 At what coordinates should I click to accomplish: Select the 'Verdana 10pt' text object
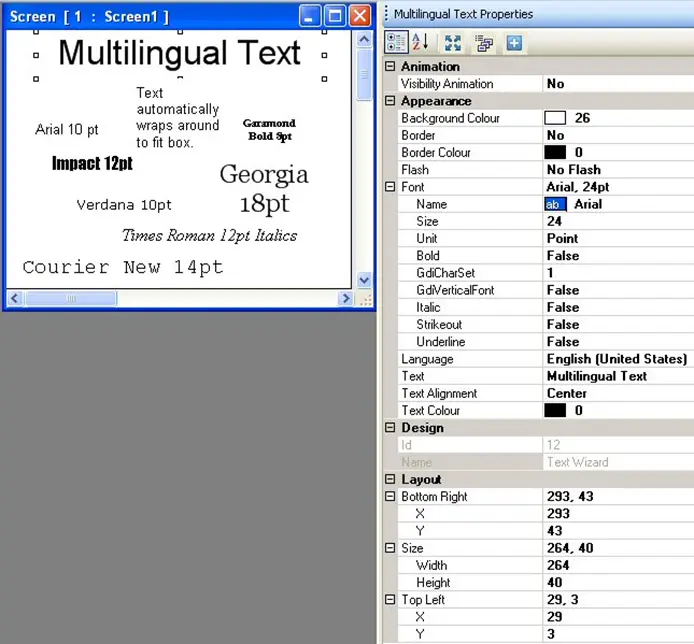coord(124,205)
